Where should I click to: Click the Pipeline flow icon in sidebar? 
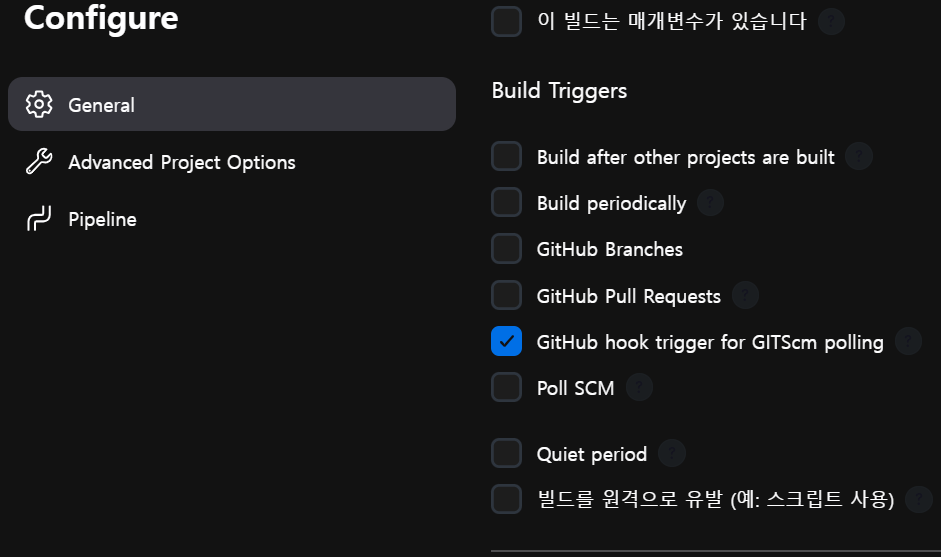click(39, 218)
